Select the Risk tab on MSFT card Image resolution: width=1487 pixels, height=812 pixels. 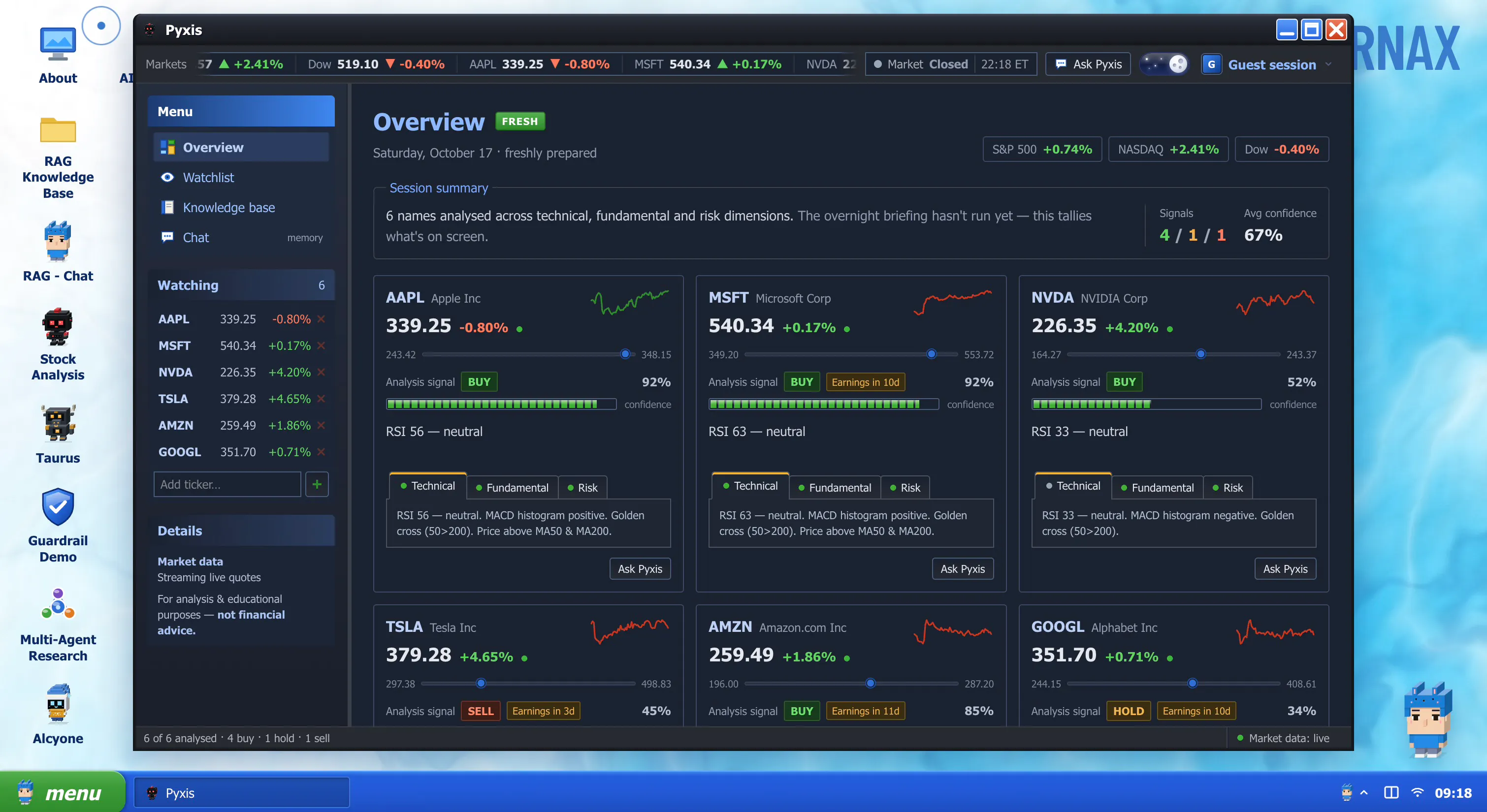(x=905, y=487)
